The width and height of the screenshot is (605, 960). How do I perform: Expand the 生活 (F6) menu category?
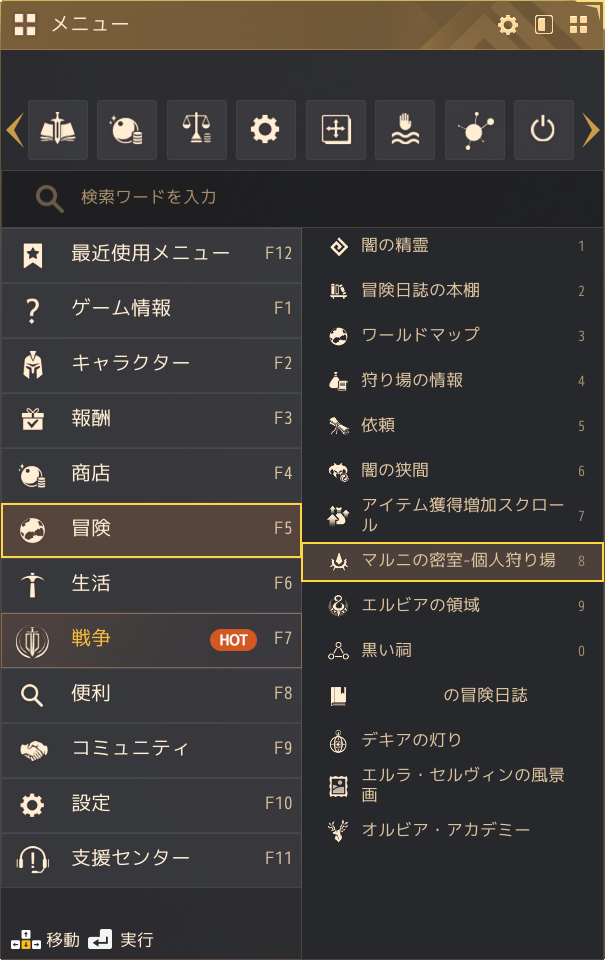coord(150,584)
